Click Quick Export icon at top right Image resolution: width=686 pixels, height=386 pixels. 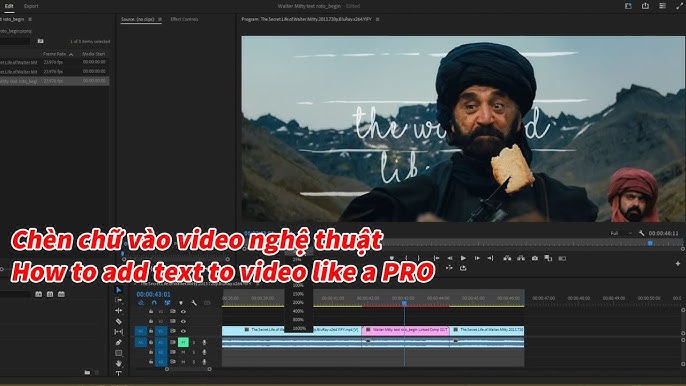(645, 6)
